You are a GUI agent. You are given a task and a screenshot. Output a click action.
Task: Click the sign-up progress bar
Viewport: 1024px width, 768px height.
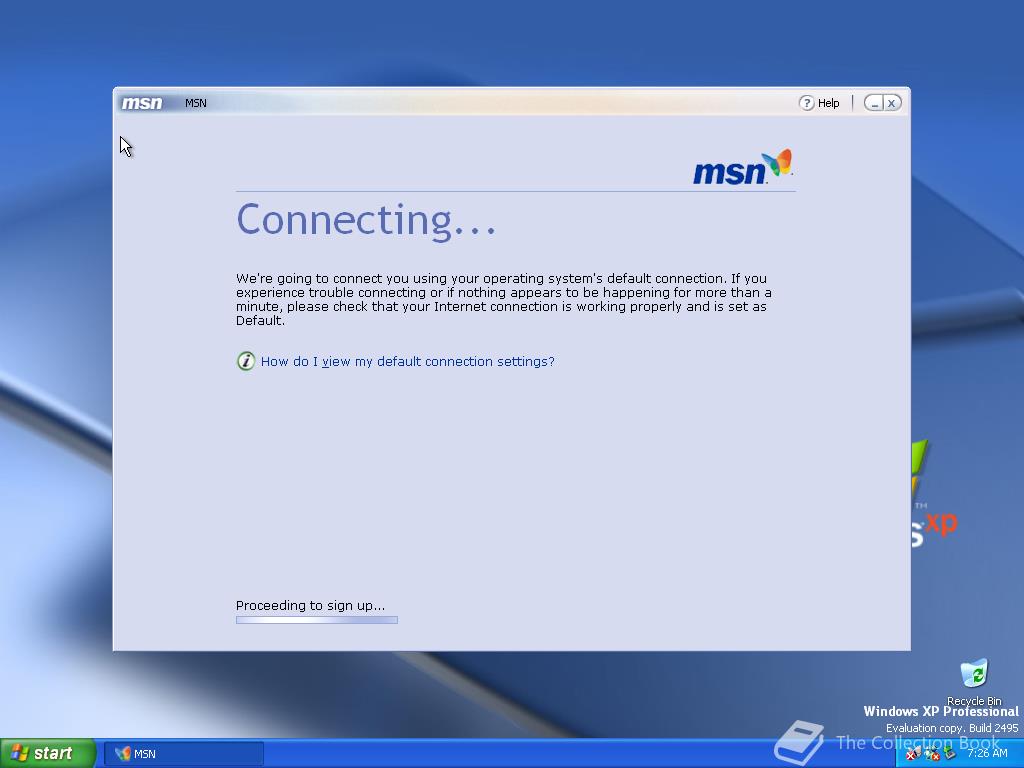coord(317,620)
